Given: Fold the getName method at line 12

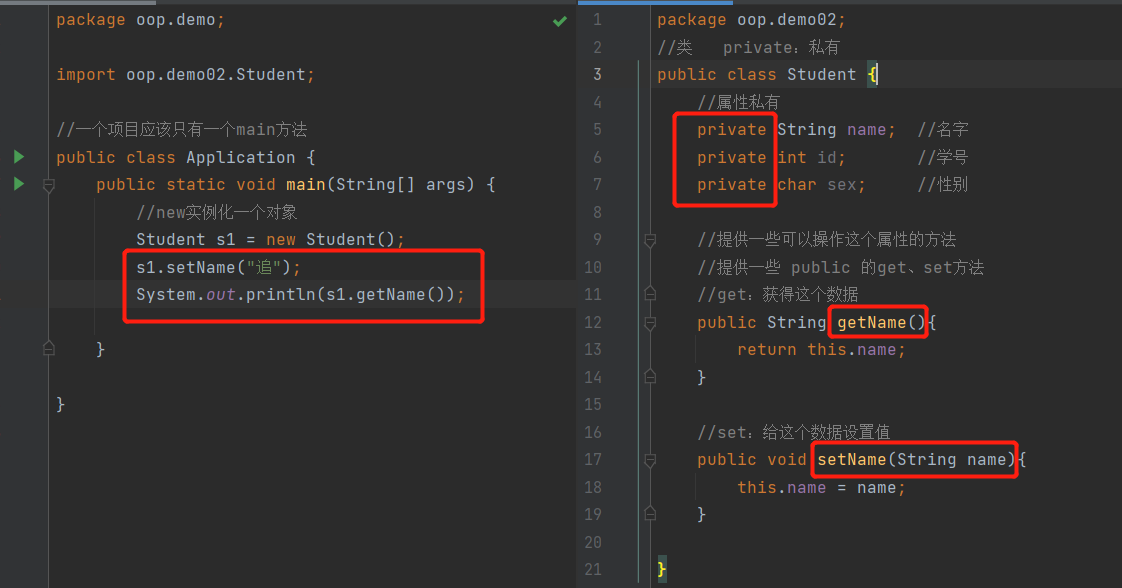Looking at the screenshot, I should point(650,323).
